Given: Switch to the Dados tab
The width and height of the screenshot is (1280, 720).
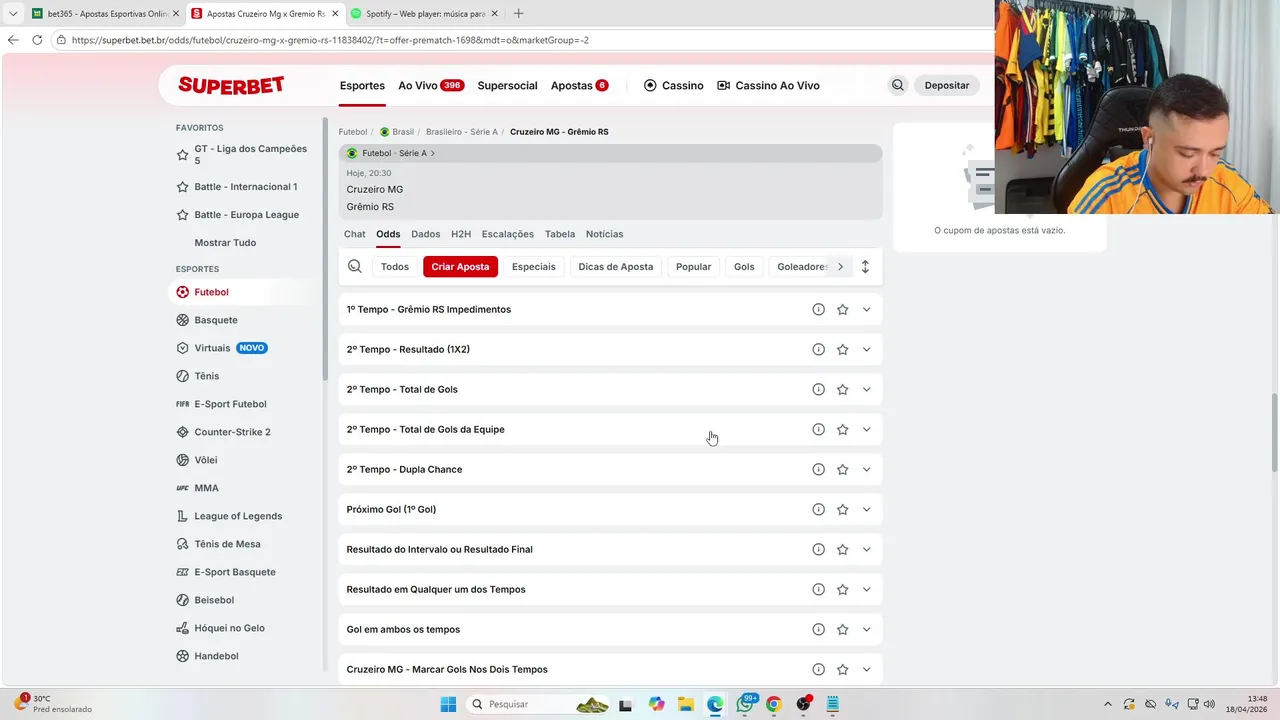Looking at the screenshot, I should [x=425, y=234].
